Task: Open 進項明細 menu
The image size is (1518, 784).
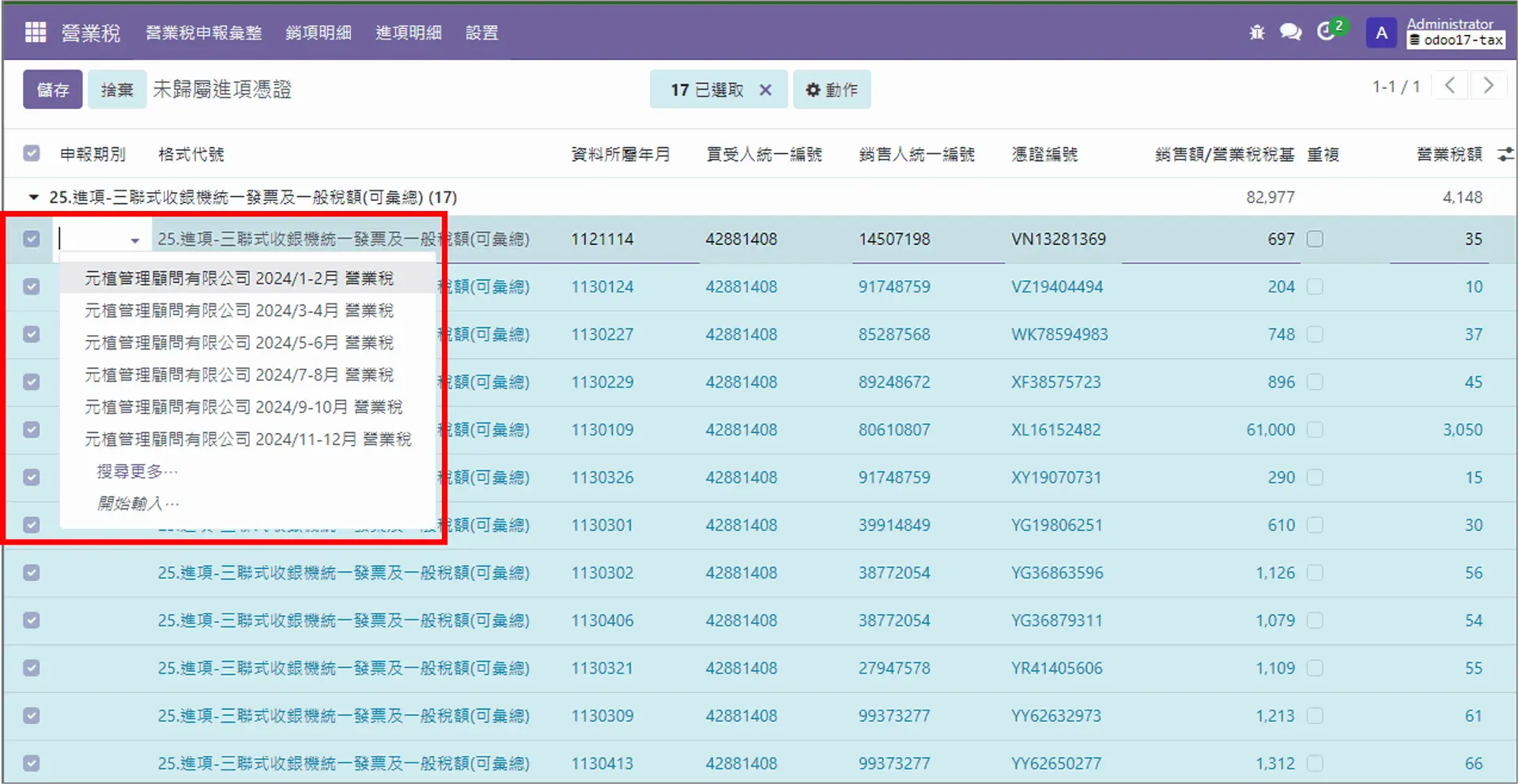Action: pyautogui.click(x=409, y=33)
